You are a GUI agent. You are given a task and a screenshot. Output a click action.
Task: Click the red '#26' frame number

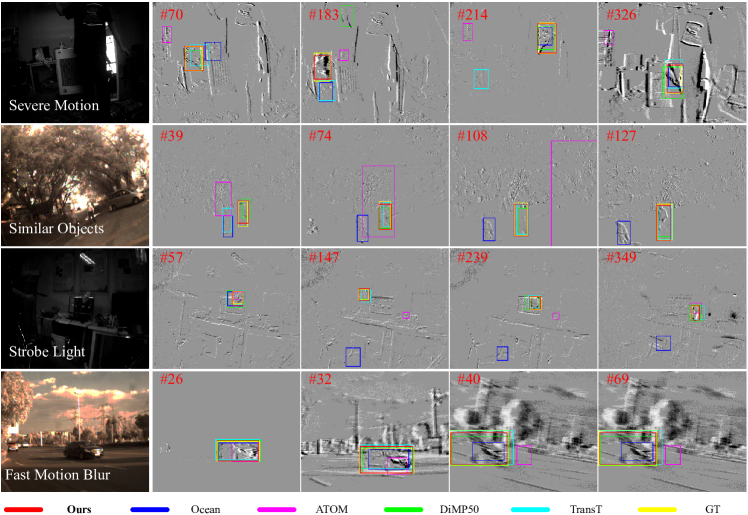click(x=172, y=380)
